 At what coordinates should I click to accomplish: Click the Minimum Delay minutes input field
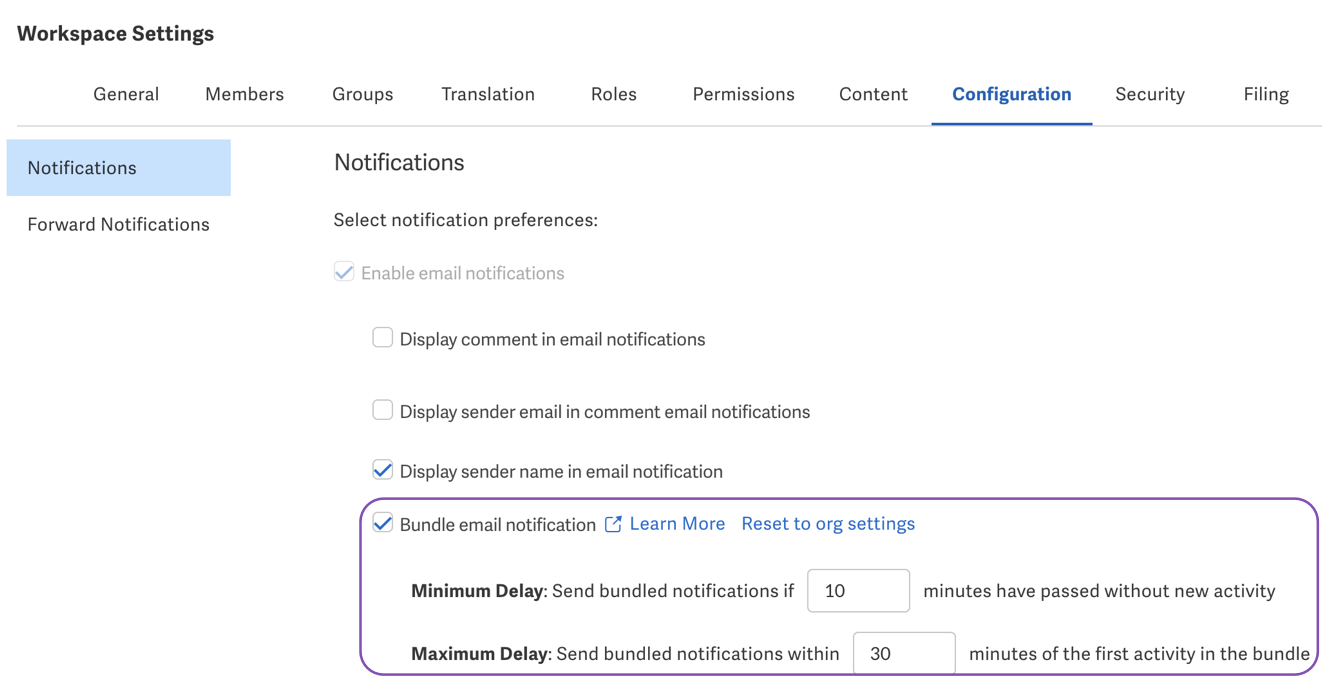(858, 590)
